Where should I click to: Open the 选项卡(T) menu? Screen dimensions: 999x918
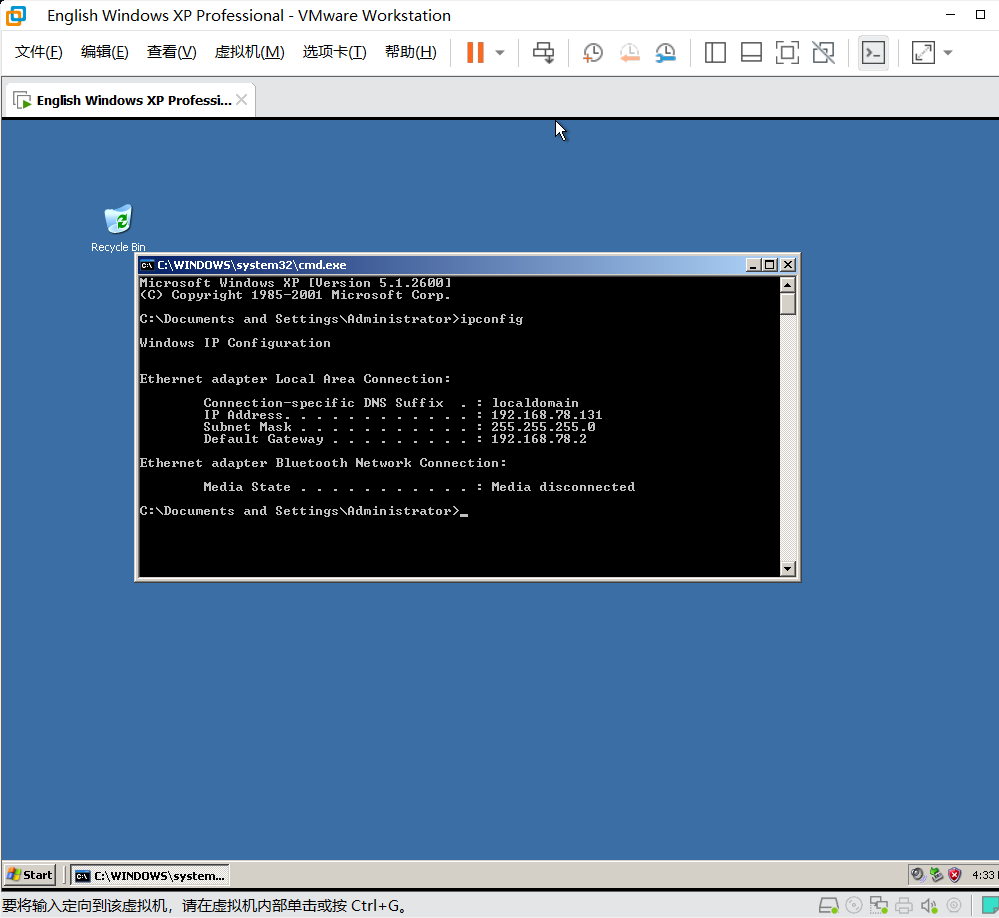click(335, 52)
